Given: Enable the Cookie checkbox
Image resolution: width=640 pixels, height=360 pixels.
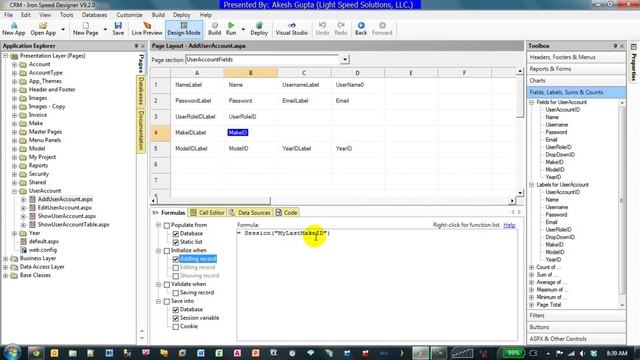Looking at the screenshot, I should point(176,327).
